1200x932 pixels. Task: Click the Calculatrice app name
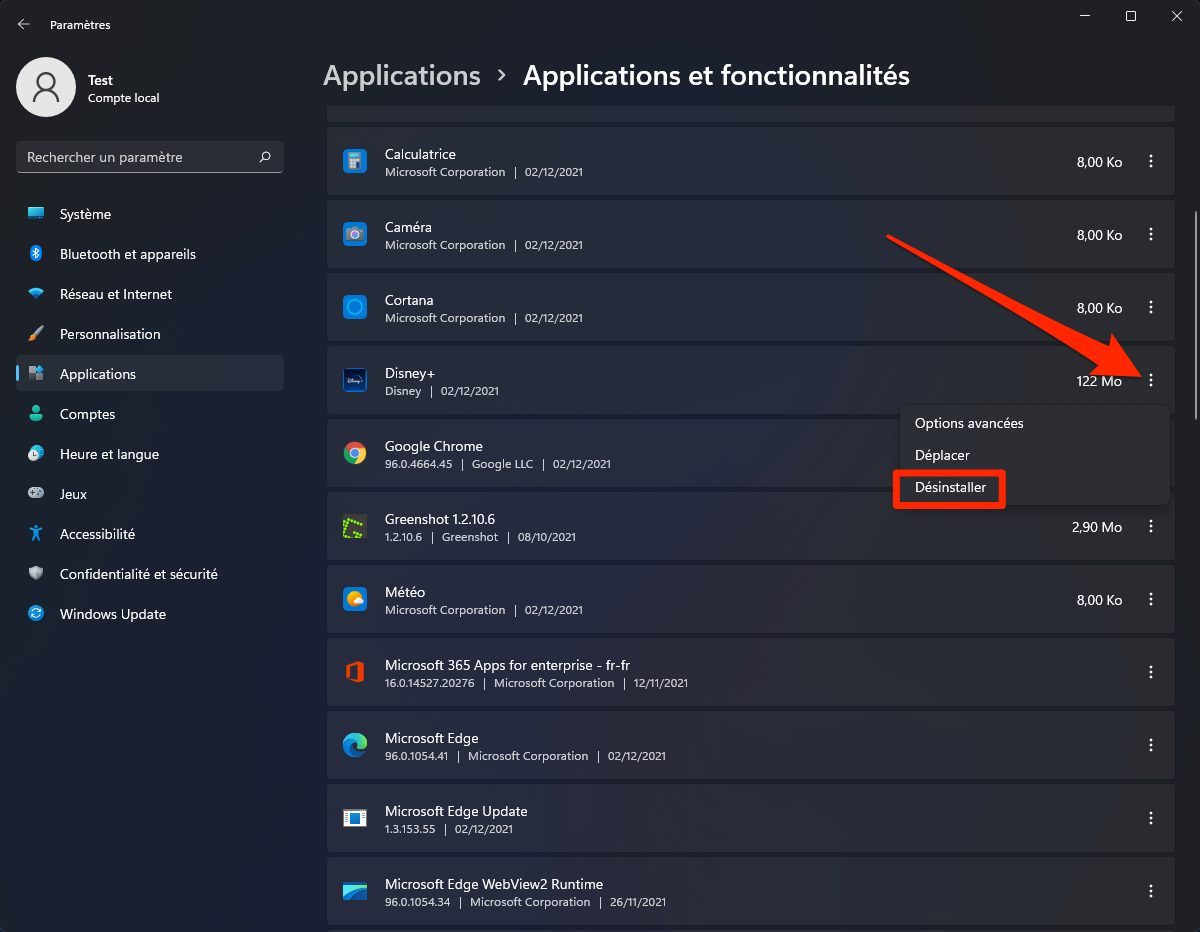click(420, 154)
